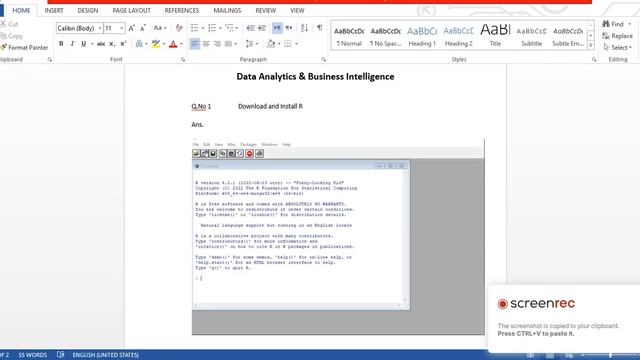640x360 pixels.
Task: Copy selection with Copy button
Action: pyautogui.click(x=11, y=36)
